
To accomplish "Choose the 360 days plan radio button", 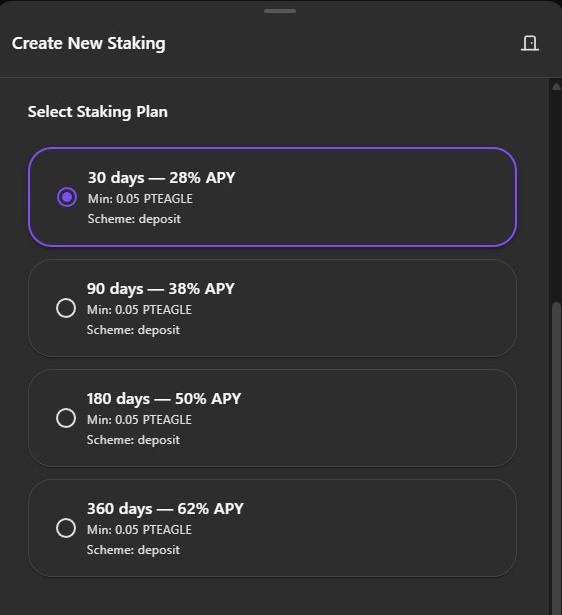I will point(66,528).
